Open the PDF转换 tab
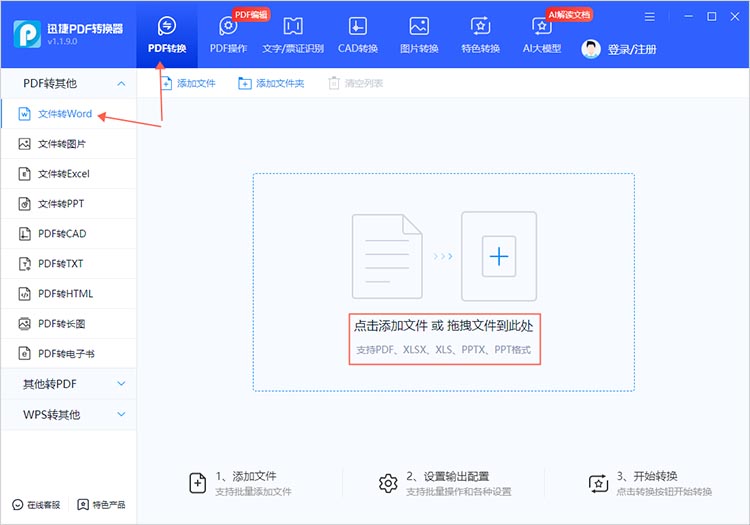750x525 pixels. (x=166, y=35)
